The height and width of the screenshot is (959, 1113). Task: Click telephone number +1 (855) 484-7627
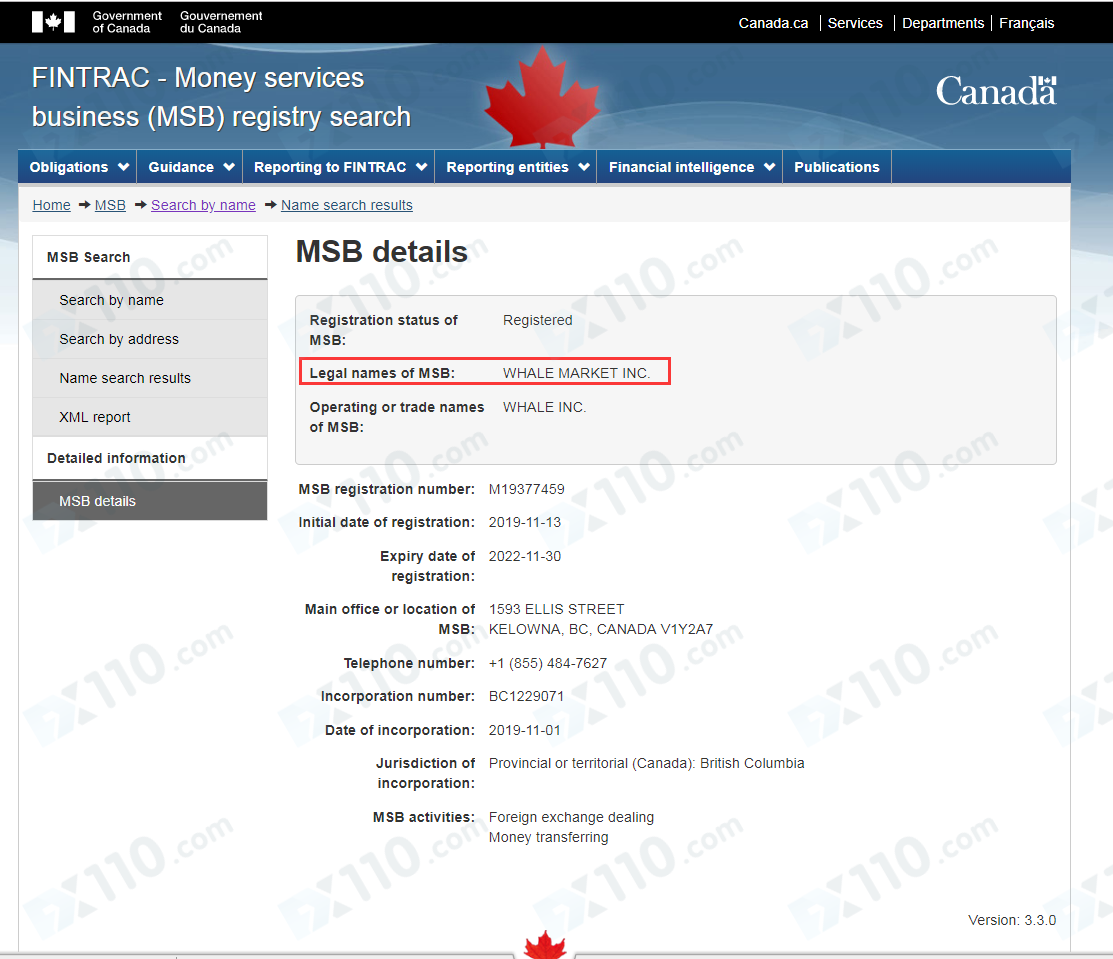(547, 663)
